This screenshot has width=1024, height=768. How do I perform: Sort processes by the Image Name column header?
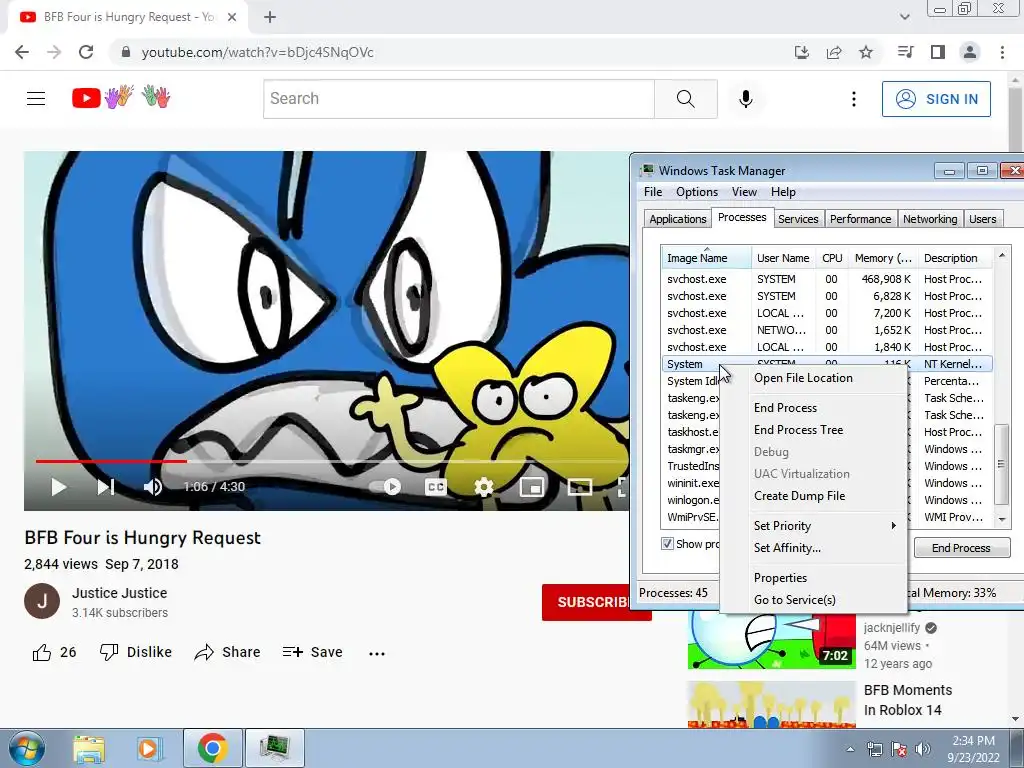pyautogui.click(x=706, y=258)
